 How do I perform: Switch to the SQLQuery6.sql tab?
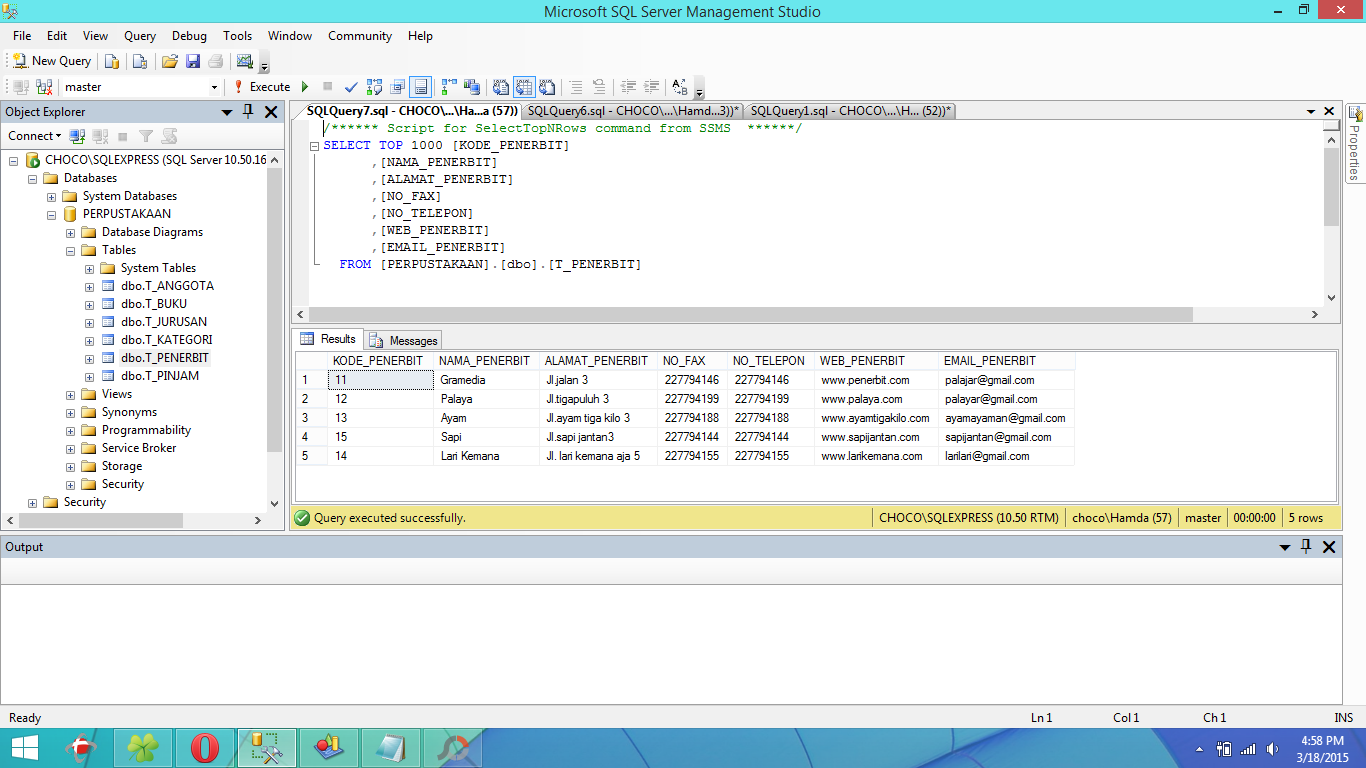pyautogui.click(x=632, y=111)
